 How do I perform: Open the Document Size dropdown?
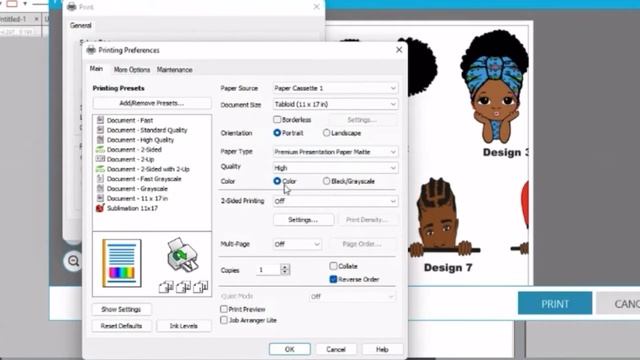[335, 104]
